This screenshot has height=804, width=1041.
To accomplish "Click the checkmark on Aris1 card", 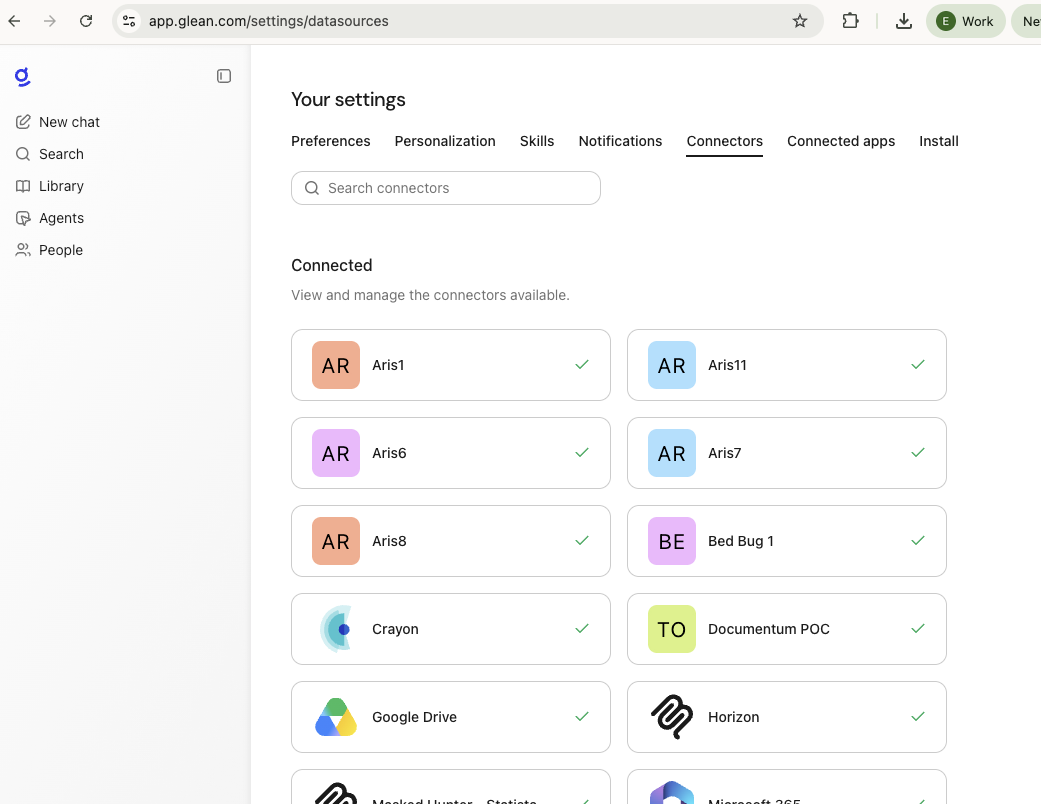I will [582, 364].
